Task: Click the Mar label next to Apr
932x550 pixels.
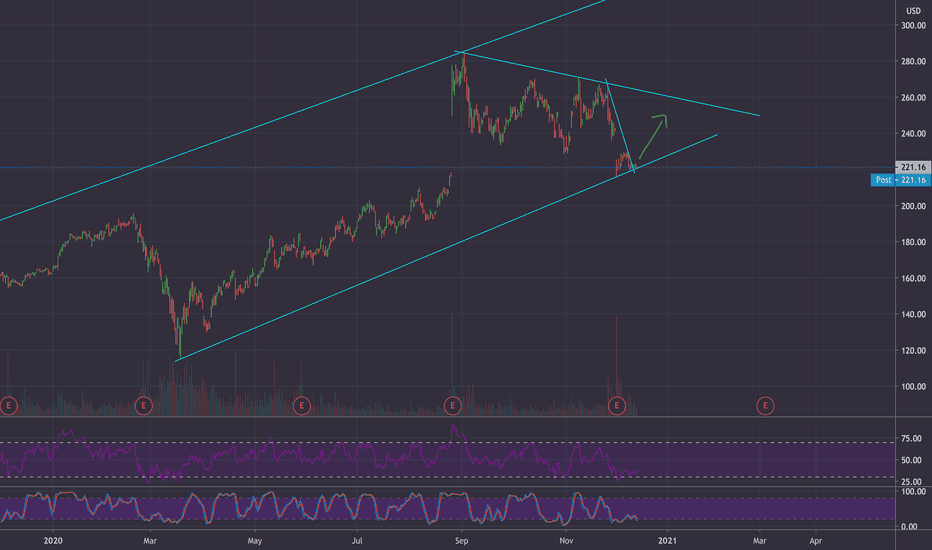Action: (759, 540)
